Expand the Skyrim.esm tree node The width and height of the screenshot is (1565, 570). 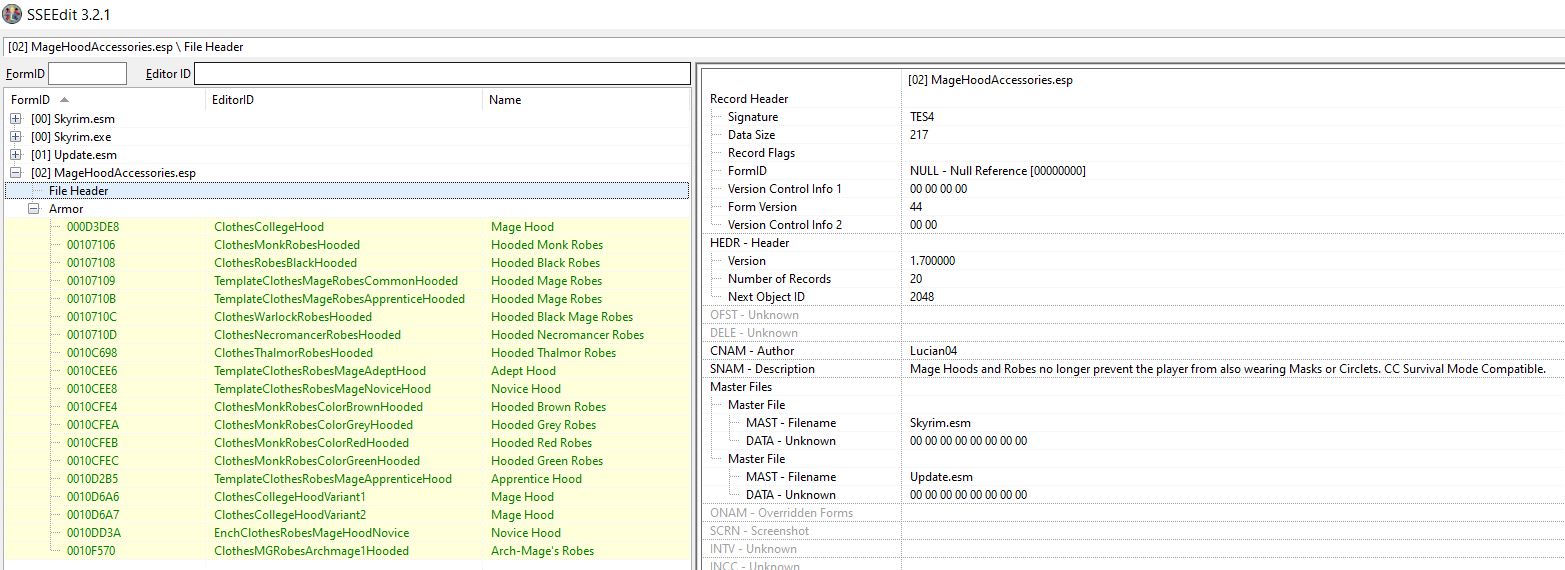coord(16,119)
